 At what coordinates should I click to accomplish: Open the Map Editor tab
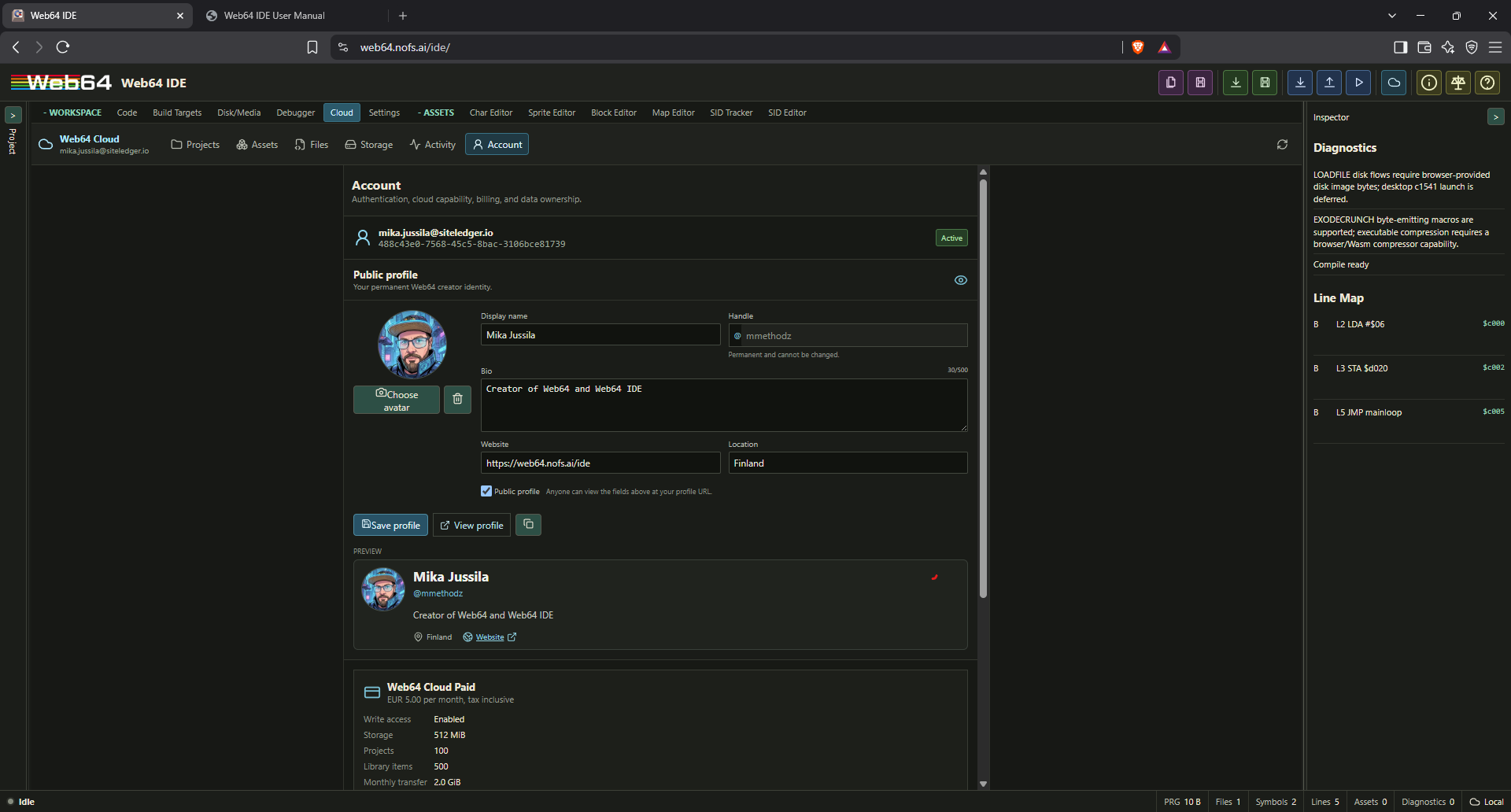pyautogui.click(x=673, y=113)
